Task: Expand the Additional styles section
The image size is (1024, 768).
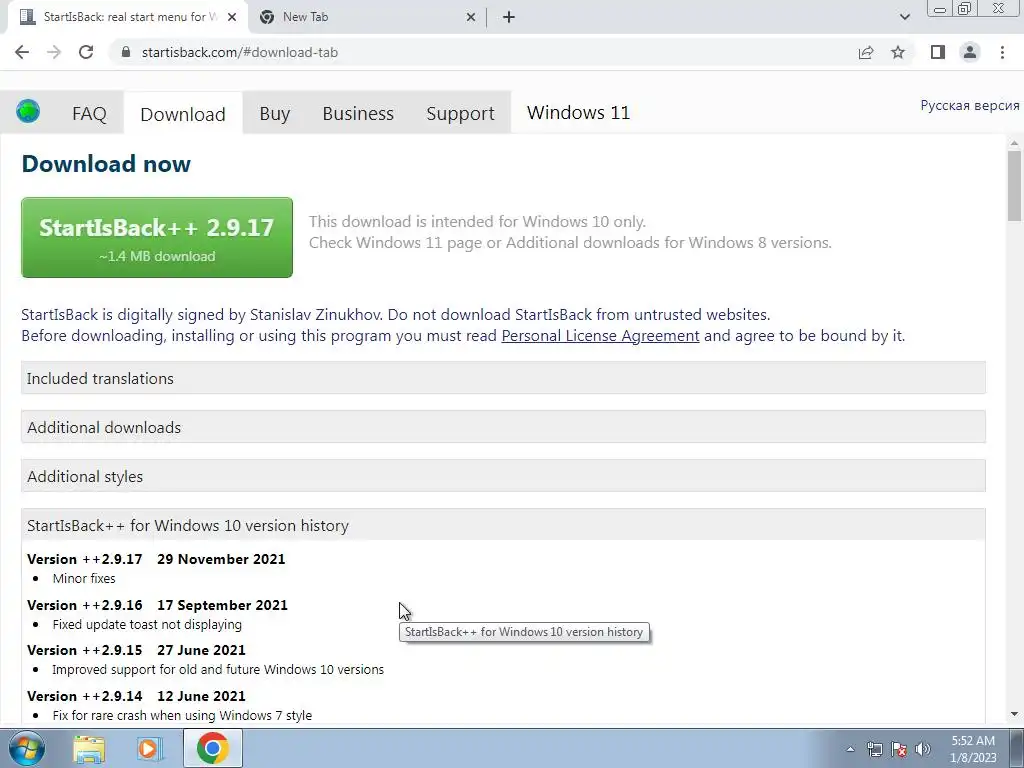Action: tap(503, 476)
